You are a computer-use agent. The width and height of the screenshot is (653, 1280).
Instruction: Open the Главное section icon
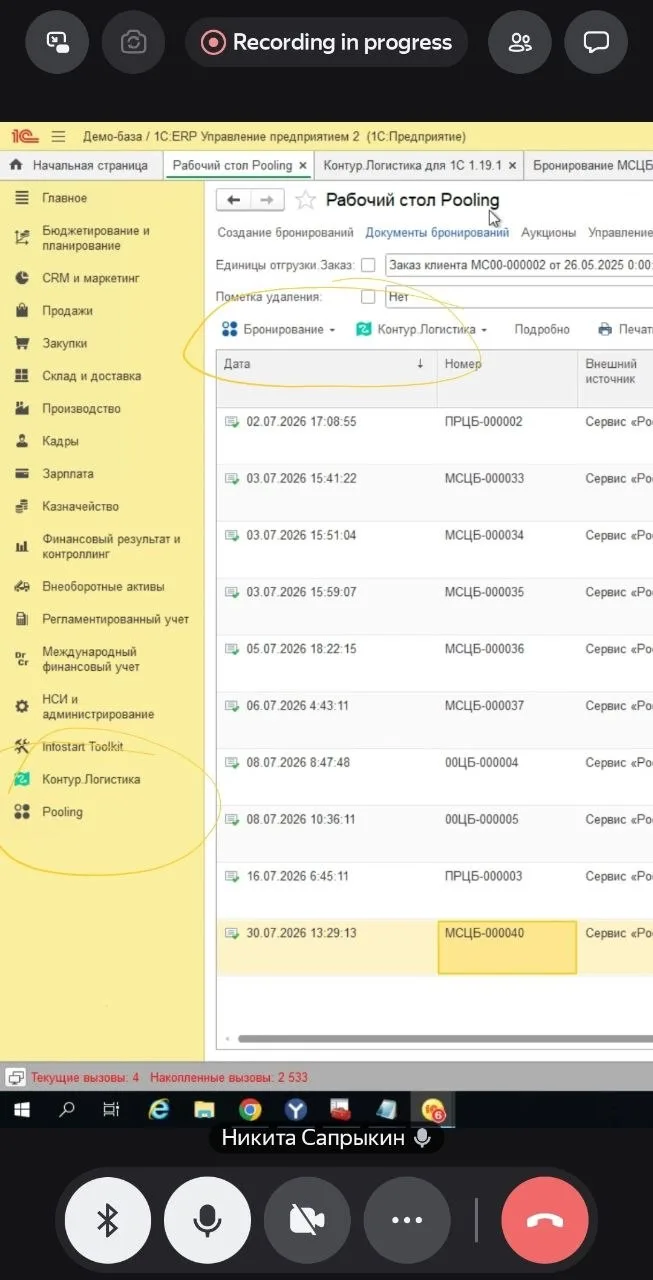click(22, 198)
